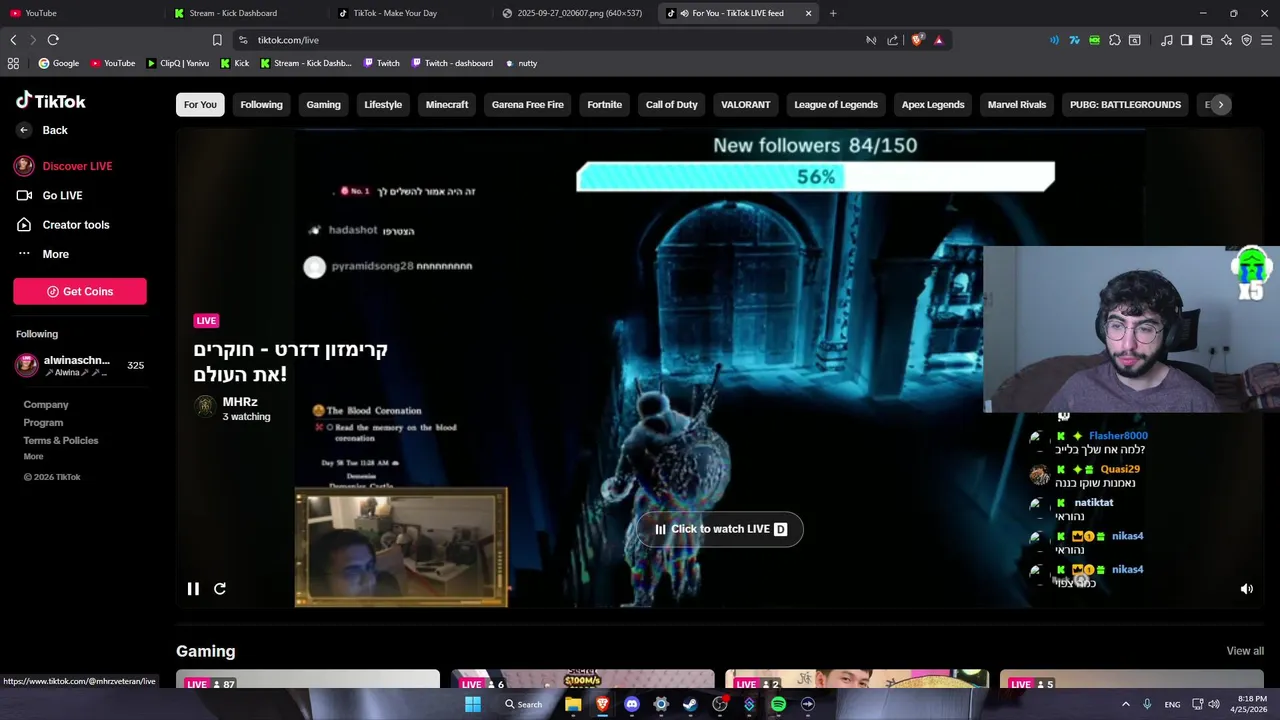Open Brave Wallet icon
1280x720 pixels.
1207,40
